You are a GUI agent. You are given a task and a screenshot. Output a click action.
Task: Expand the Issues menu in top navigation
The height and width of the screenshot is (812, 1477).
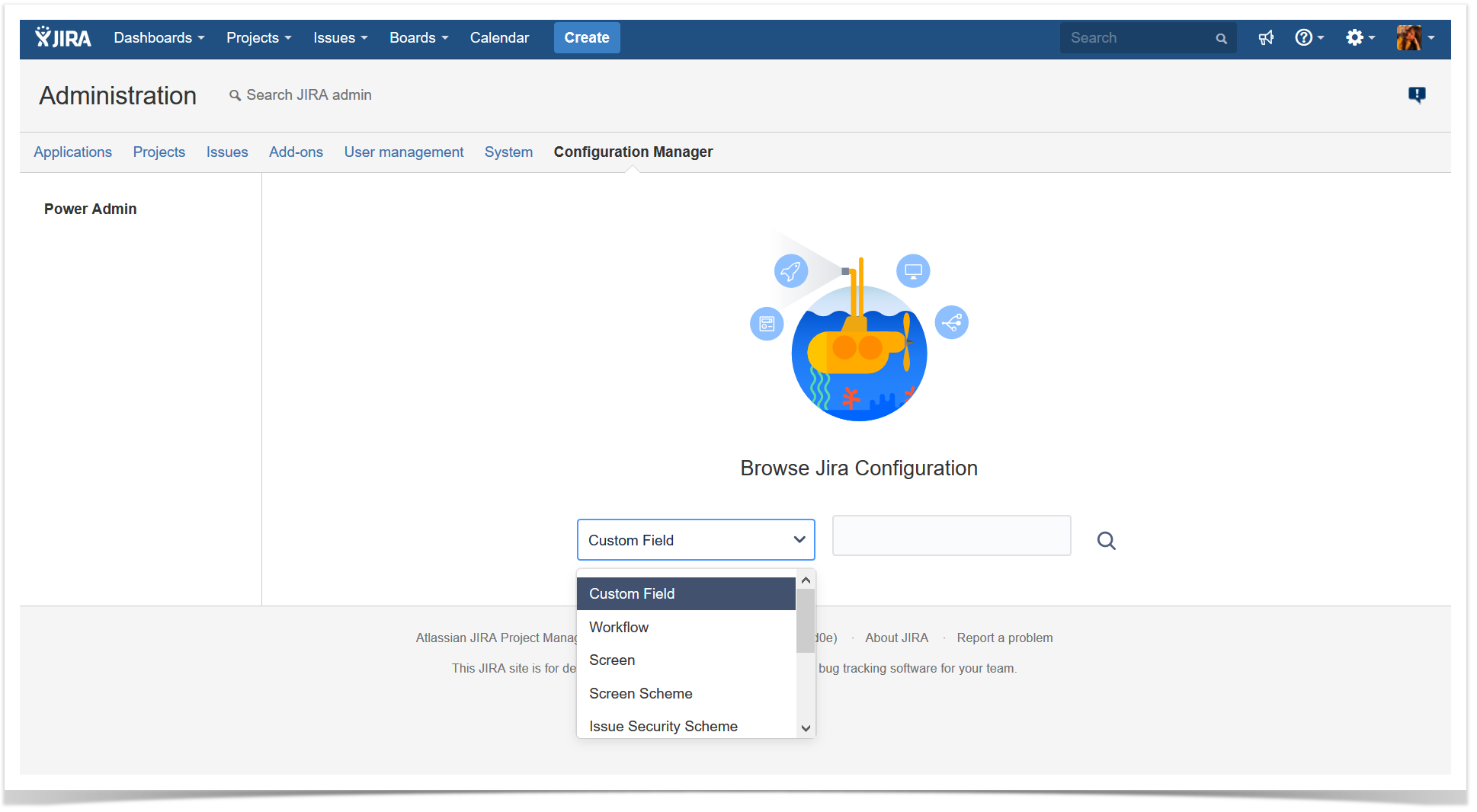pos(341,37)
